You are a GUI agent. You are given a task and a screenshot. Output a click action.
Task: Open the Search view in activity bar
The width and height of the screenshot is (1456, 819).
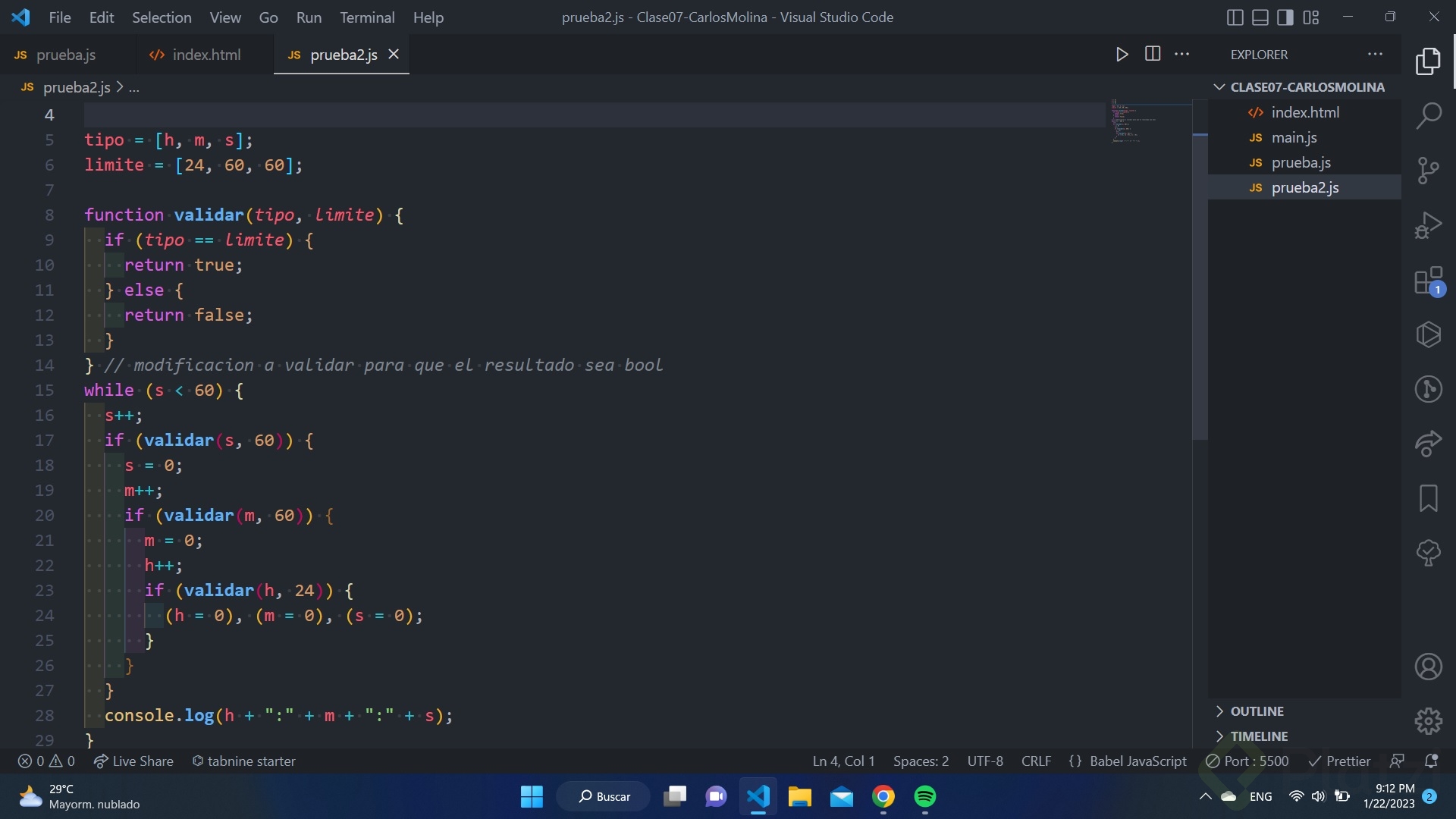click(1428, 116)
